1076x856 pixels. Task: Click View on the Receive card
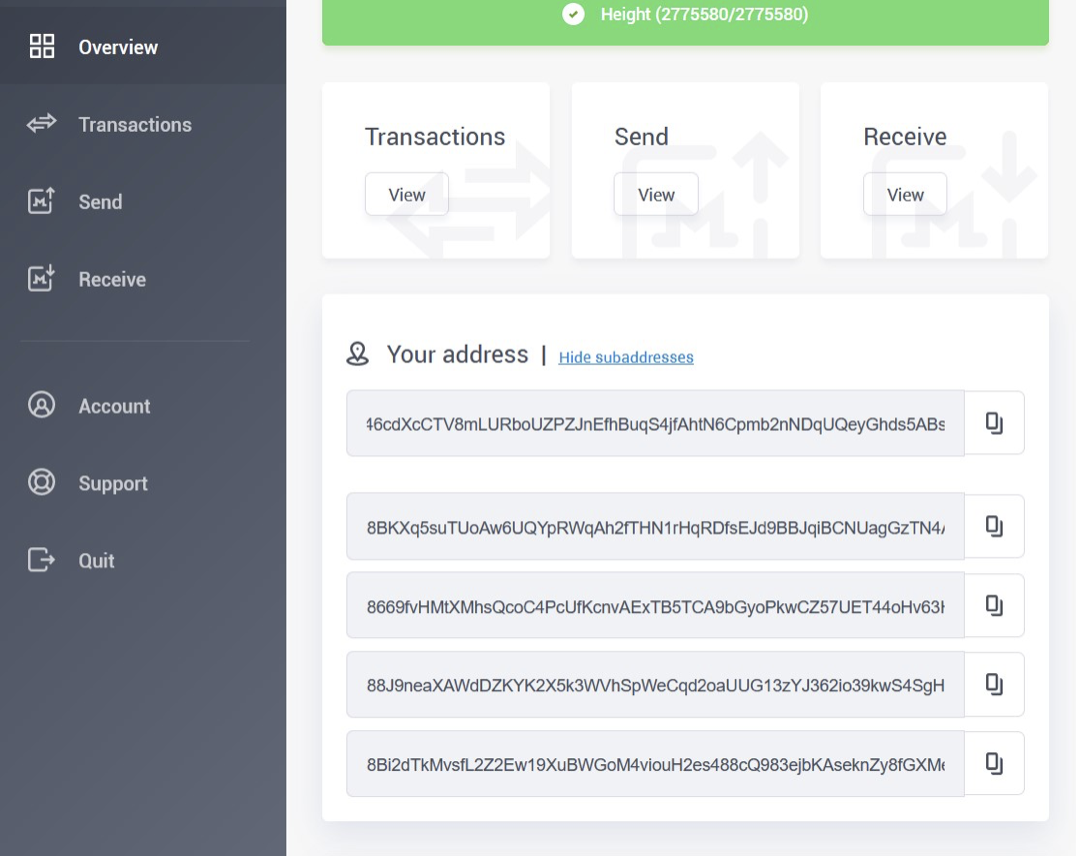point(904,194)
